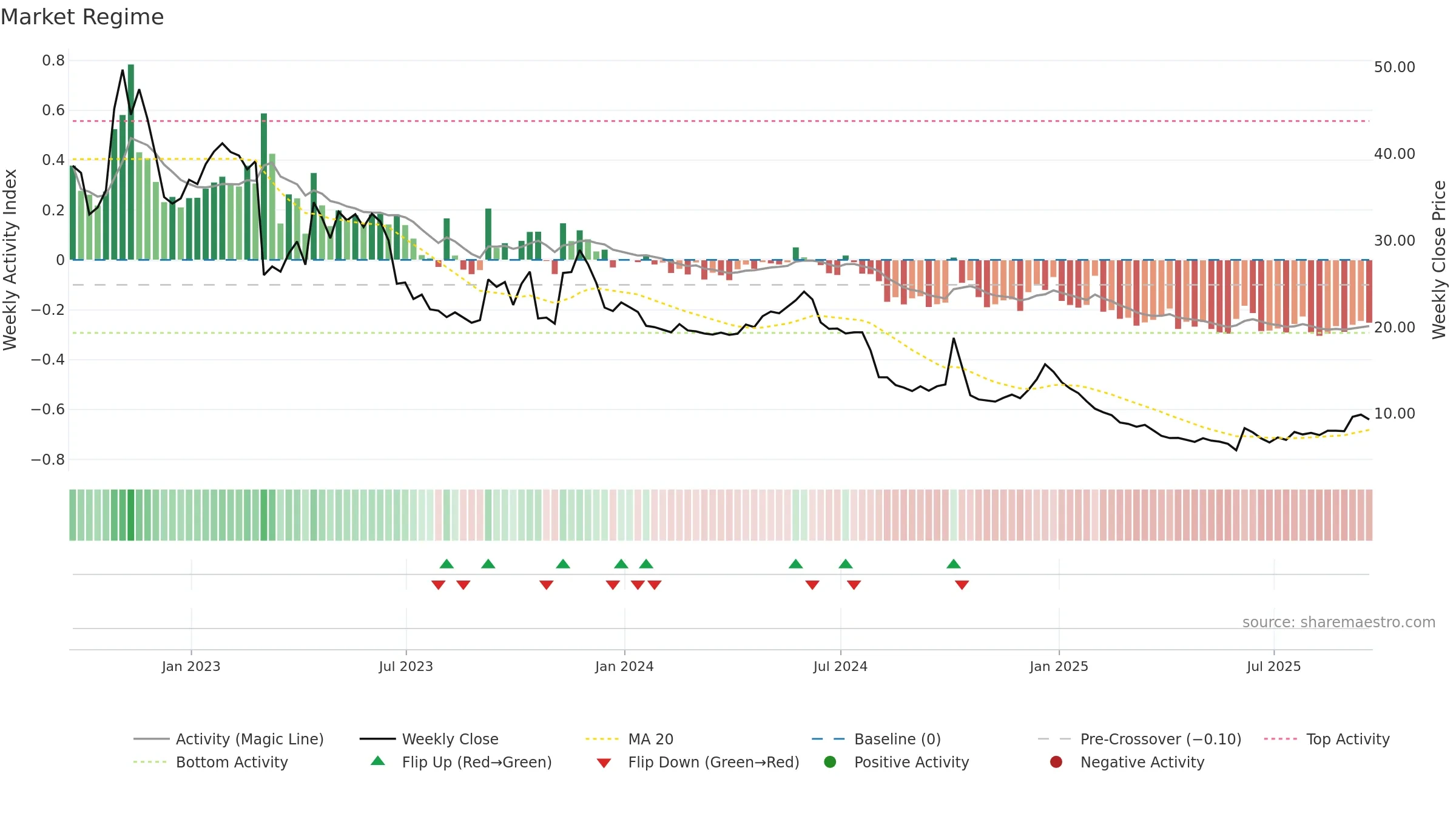The height and width of the screenshot is (819, 1456).
Task: Click the flip-up marker just before Jan 2024
Action: [x=621, y=564]
